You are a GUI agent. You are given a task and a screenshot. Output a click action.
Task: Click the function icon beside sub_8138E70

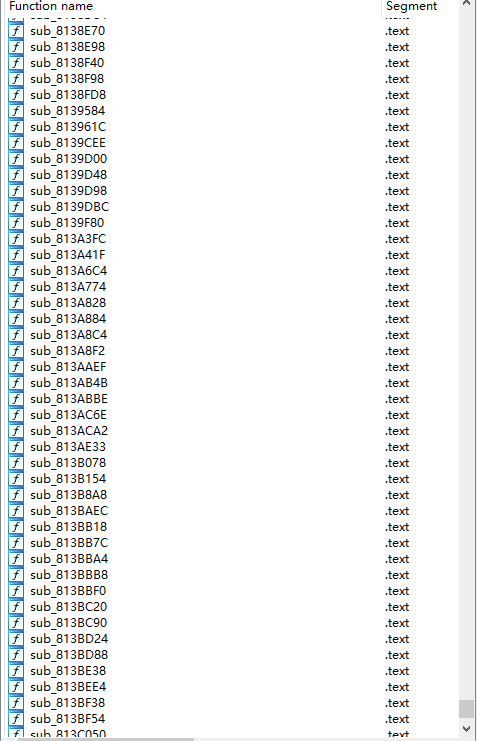click(x=16, y=31)
